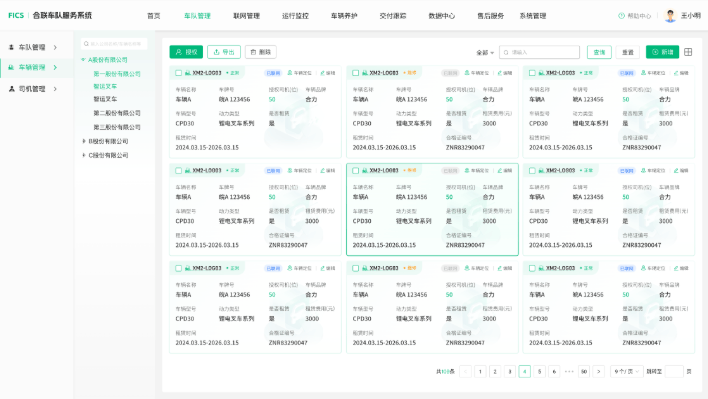Click 编辑 on the middle-row right card
This screenshot has height=399, width=708.
681,171
